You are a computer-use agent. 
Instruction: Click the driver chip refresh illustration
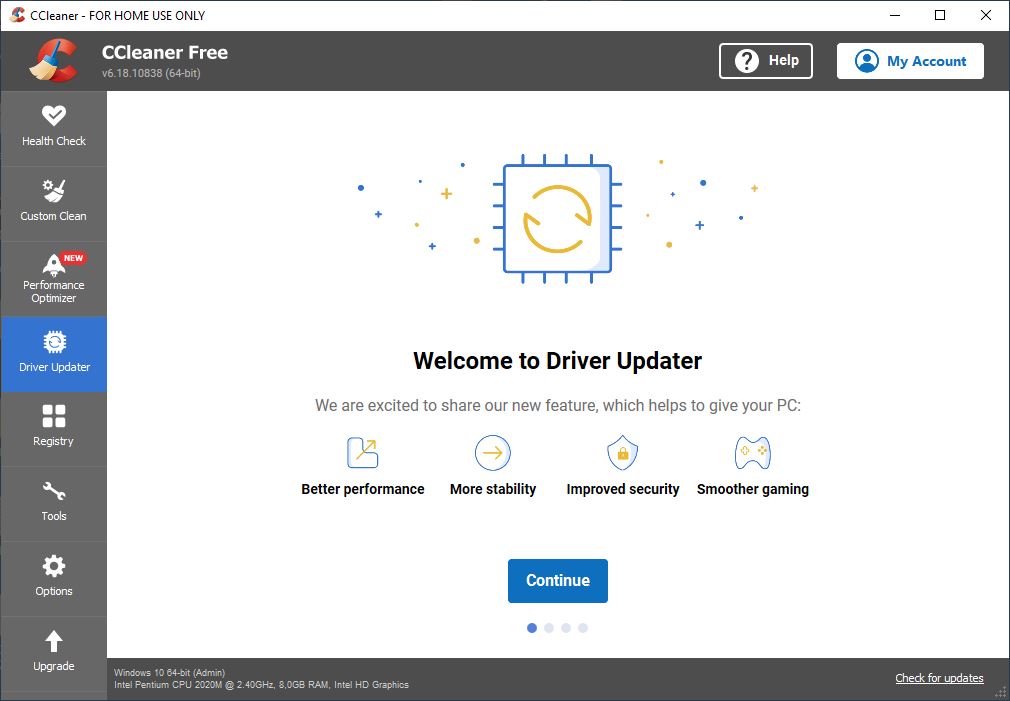557,219
